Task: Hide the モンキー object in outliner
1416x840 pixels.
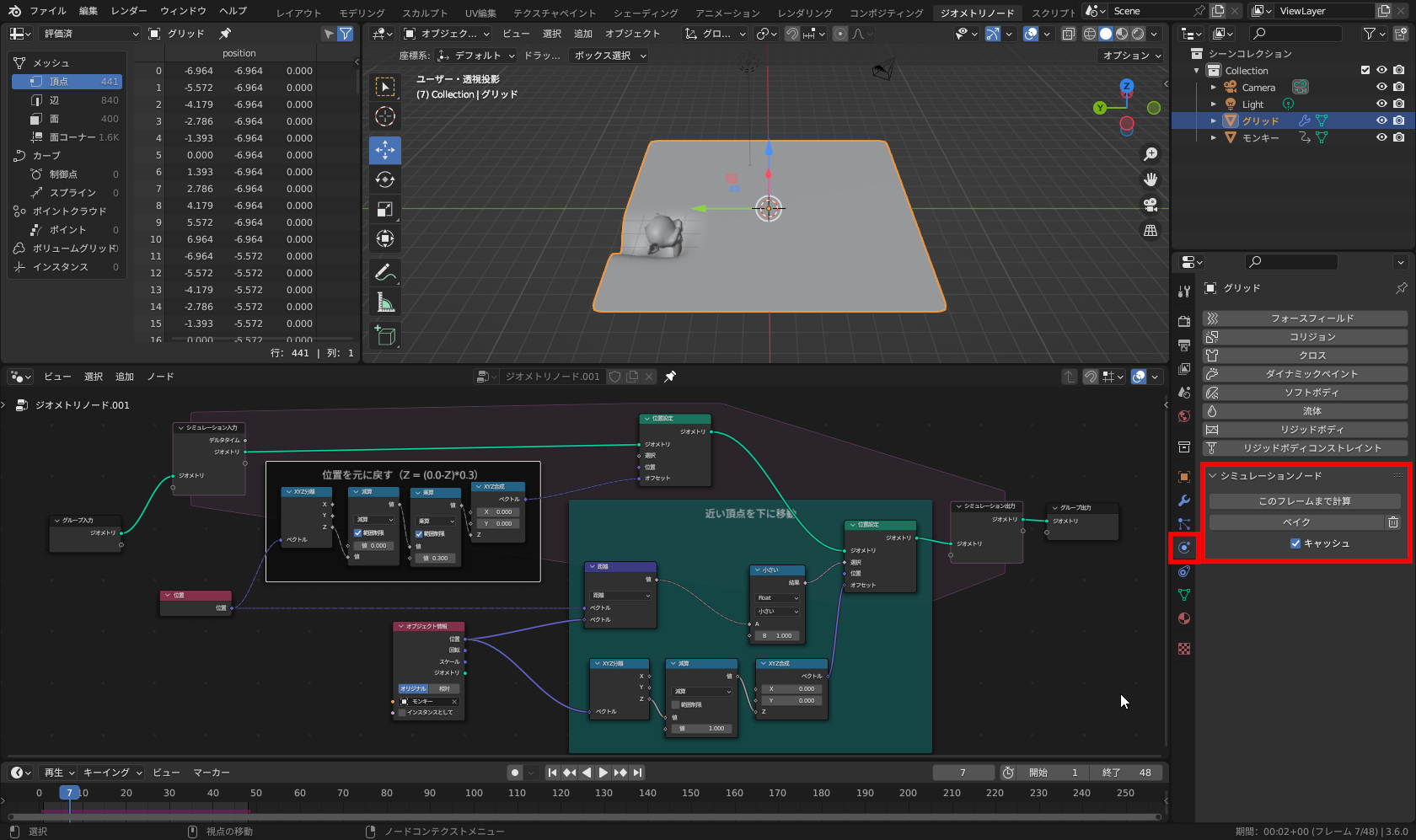Action: [1381, 137]
